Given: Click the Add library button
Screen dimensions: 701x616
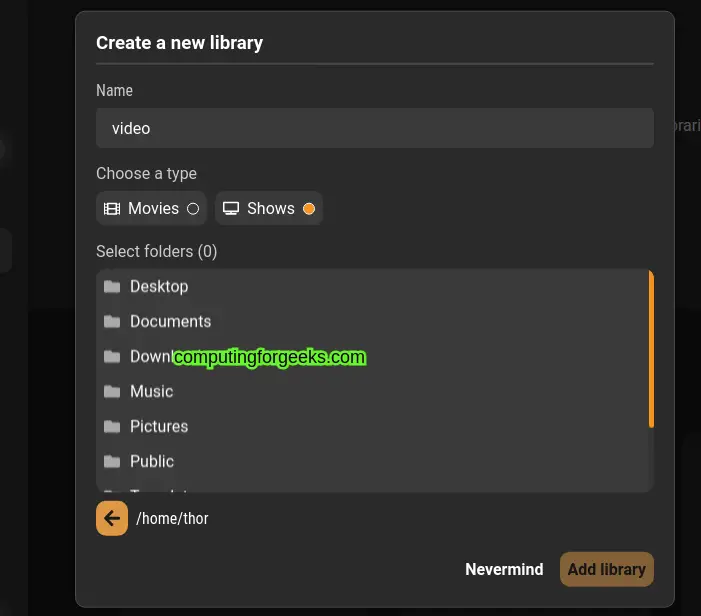Looking at the screenshot, I should coord(607,569).
